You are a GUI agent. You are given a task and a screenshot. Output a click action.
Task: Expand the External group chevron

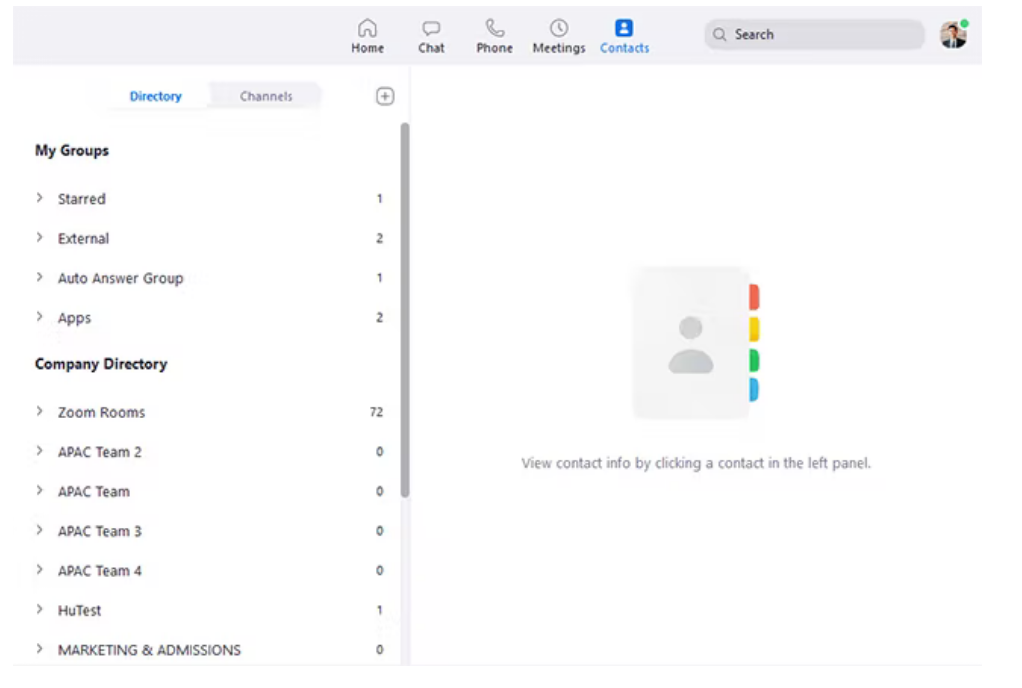pos(40,238)
